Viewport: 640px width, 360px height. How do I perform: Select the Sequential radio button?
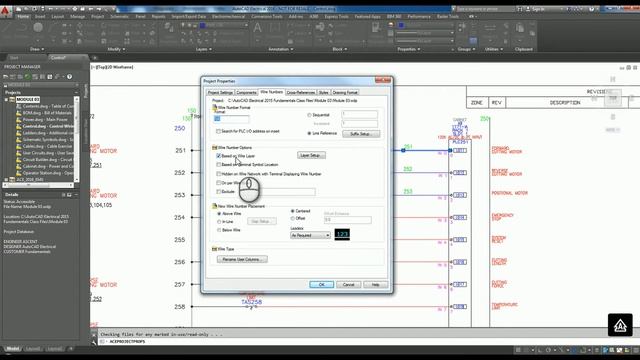[309, 115]
